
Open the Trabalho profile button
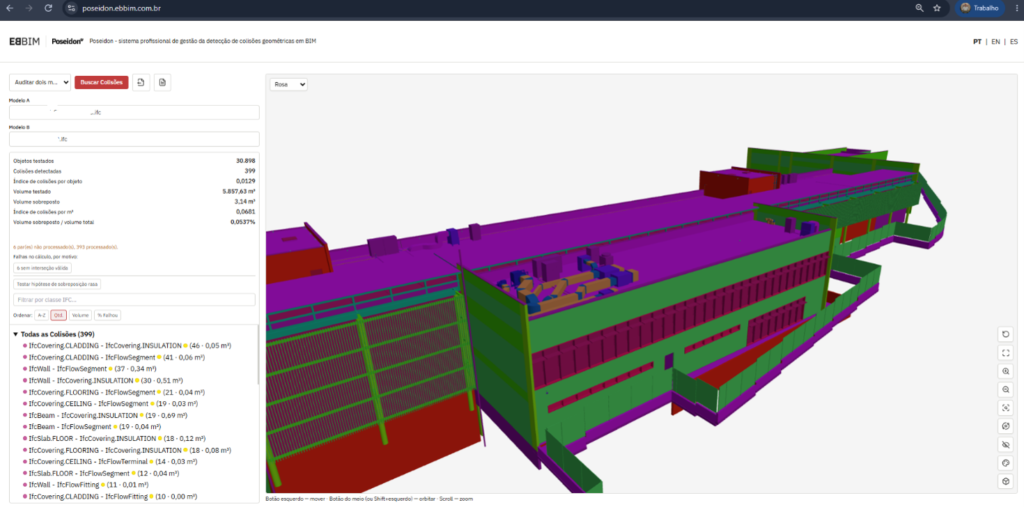click(x=980, y=8)
